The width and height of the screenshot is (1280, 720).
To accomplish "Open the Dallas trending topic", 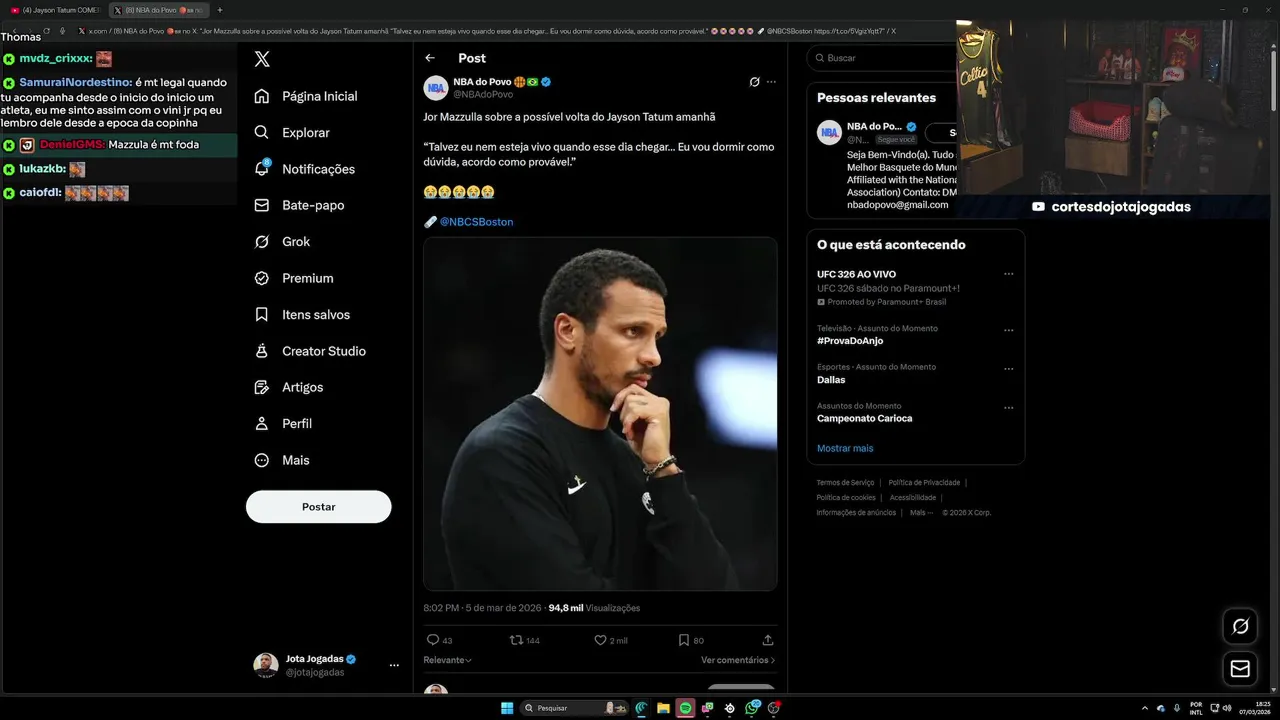I will click(x=831, y=380).
